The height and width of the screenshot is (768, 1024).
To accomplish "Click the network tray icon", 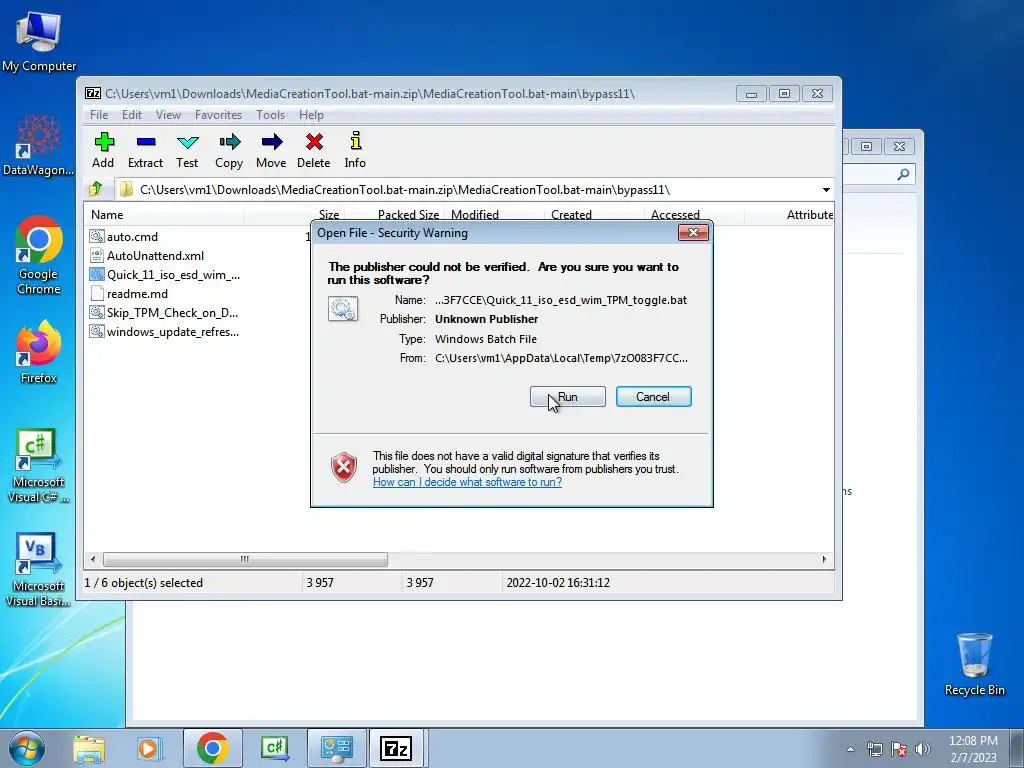I will [x=874, y=749].
